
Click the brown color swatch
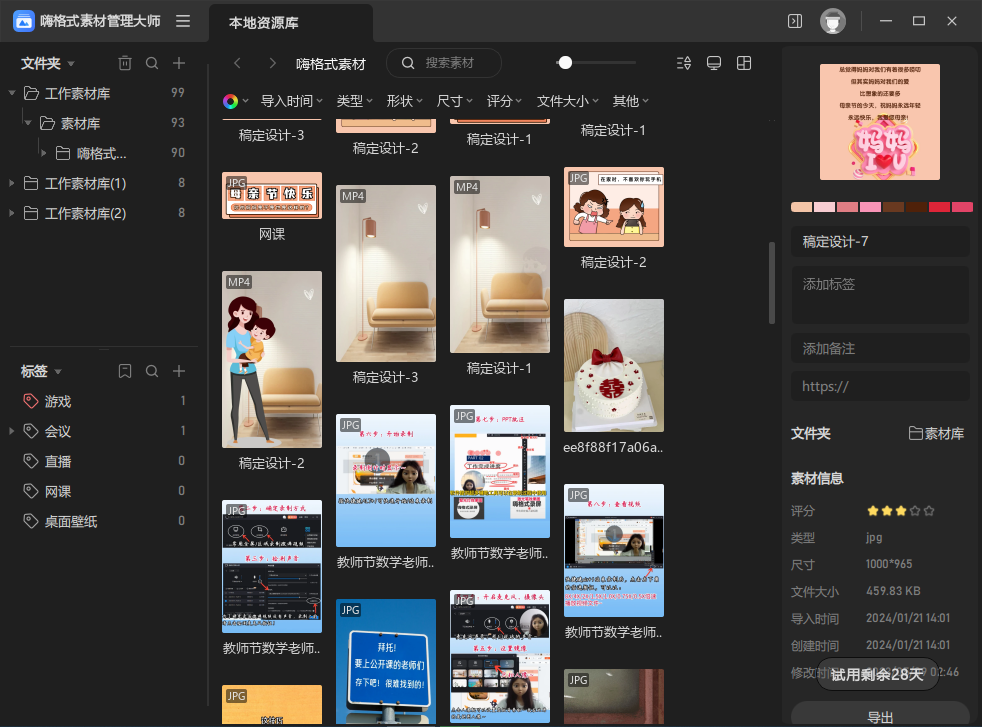893,207
